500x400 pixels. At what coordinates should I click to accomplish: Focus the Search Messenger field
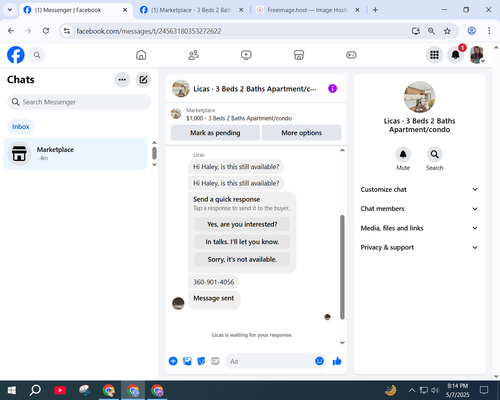tap(79, 102)
